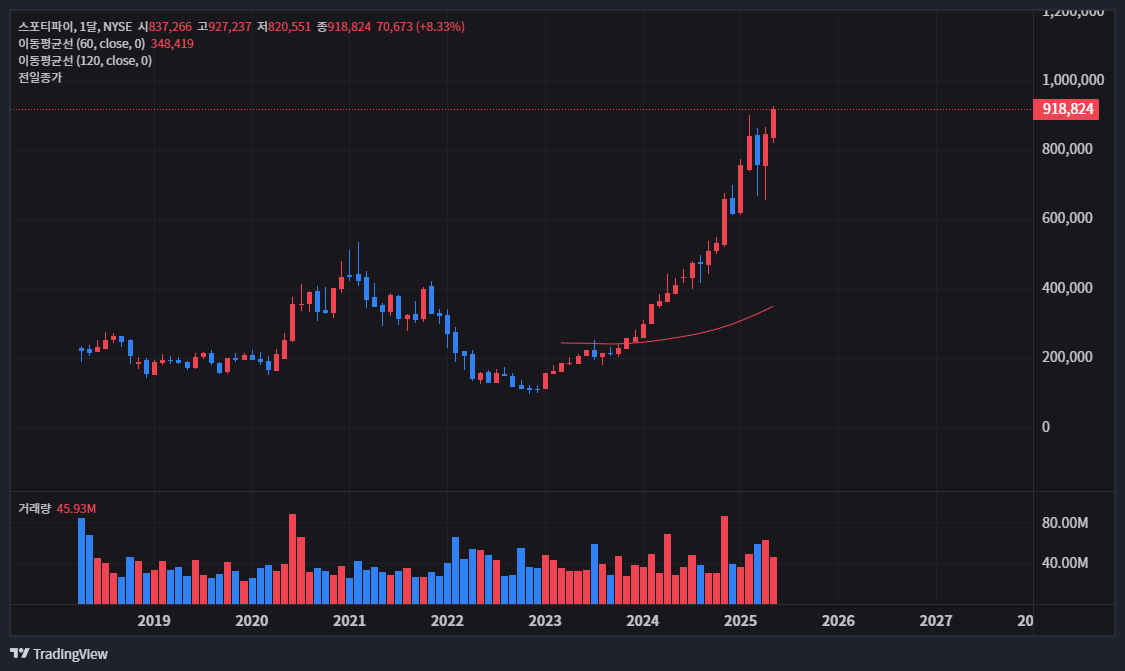Click the 800,000 price axis label

tap(1067, 149)
